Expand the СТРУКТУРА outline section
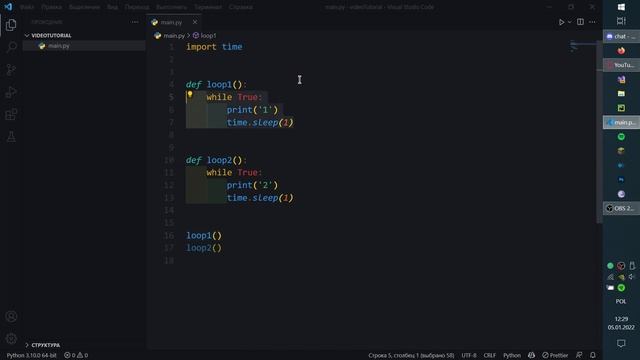 coord(42,345)
